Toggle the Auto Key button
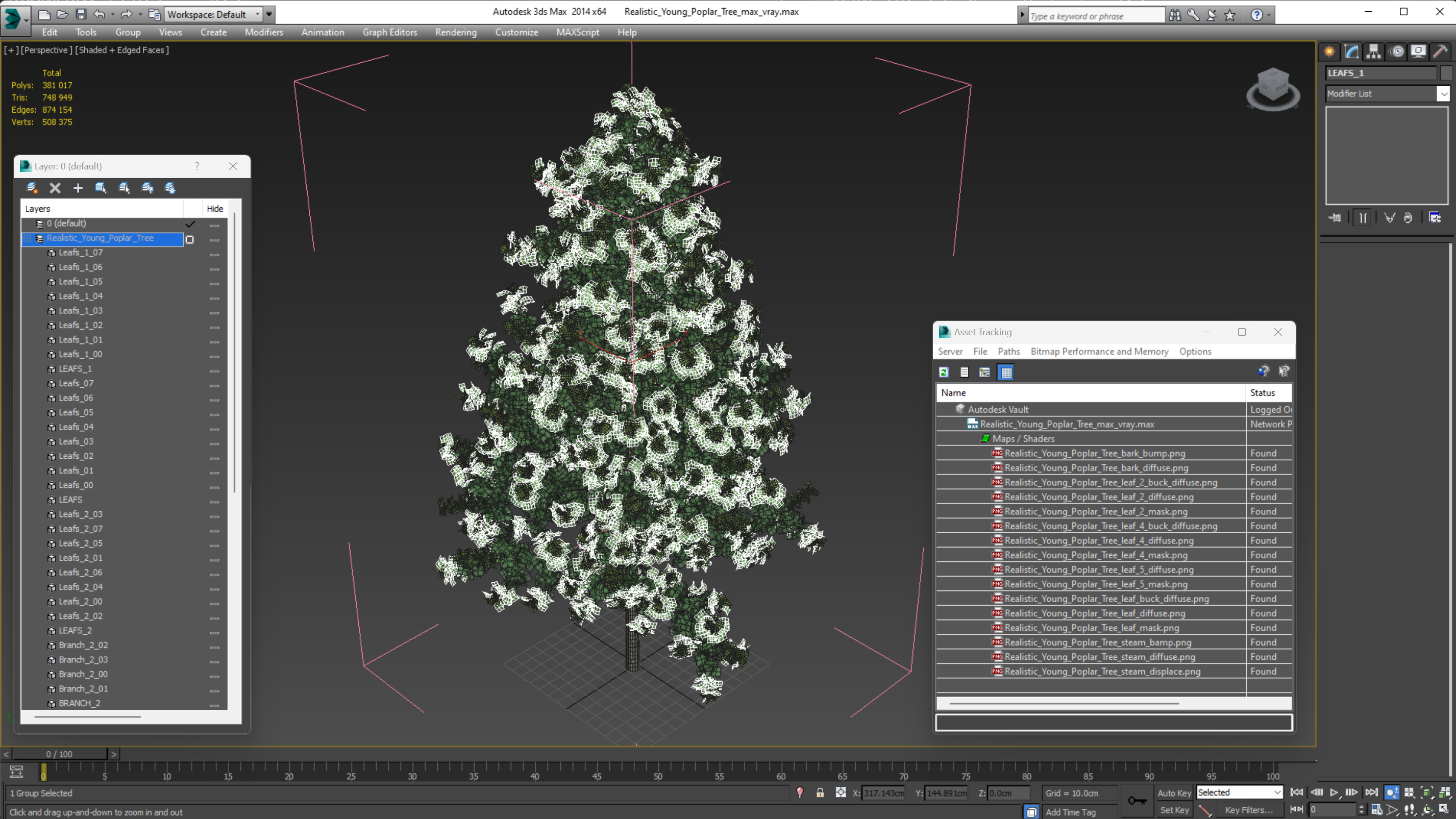 point(1173,793)
